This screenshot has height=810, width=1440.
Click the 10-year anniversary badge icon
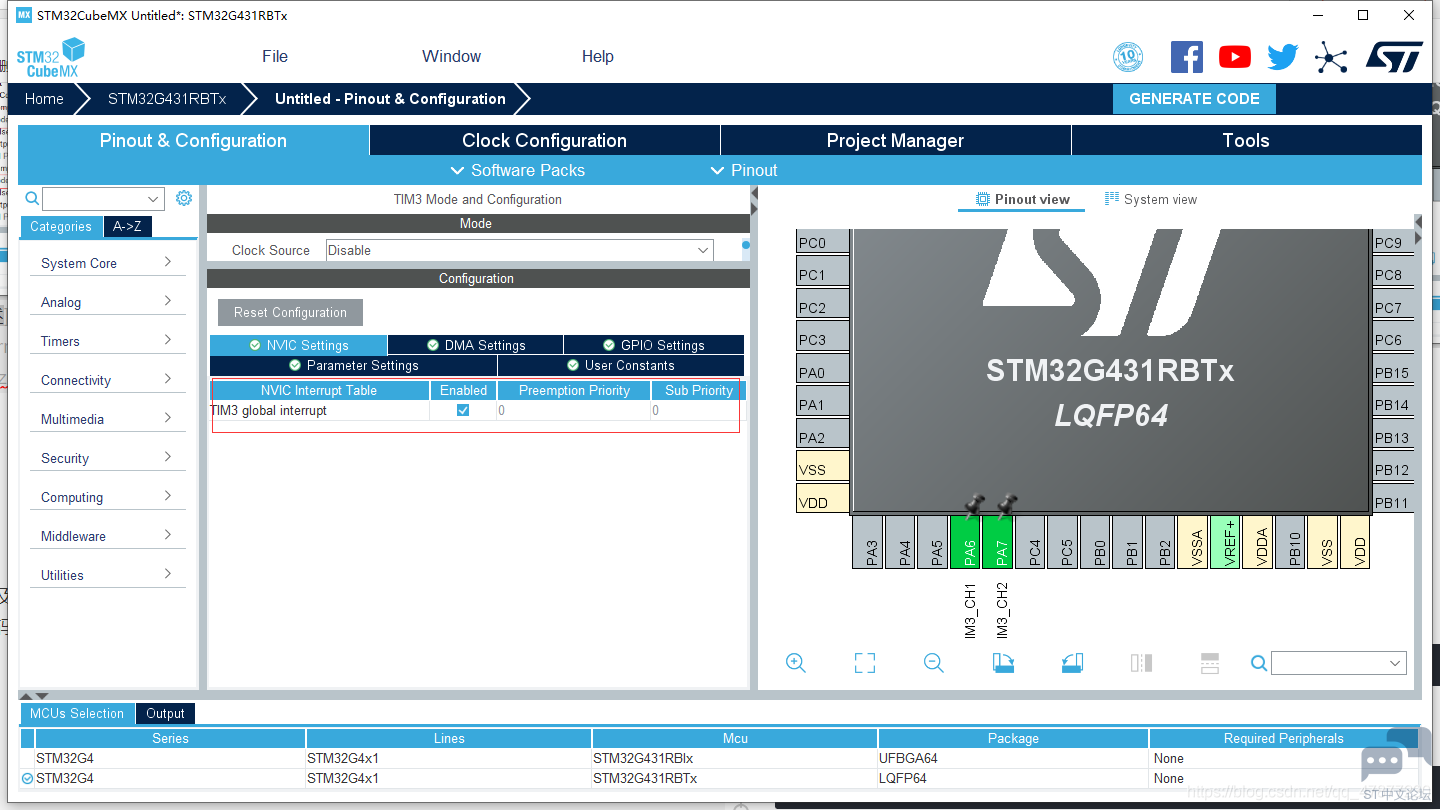point(1128,57)
